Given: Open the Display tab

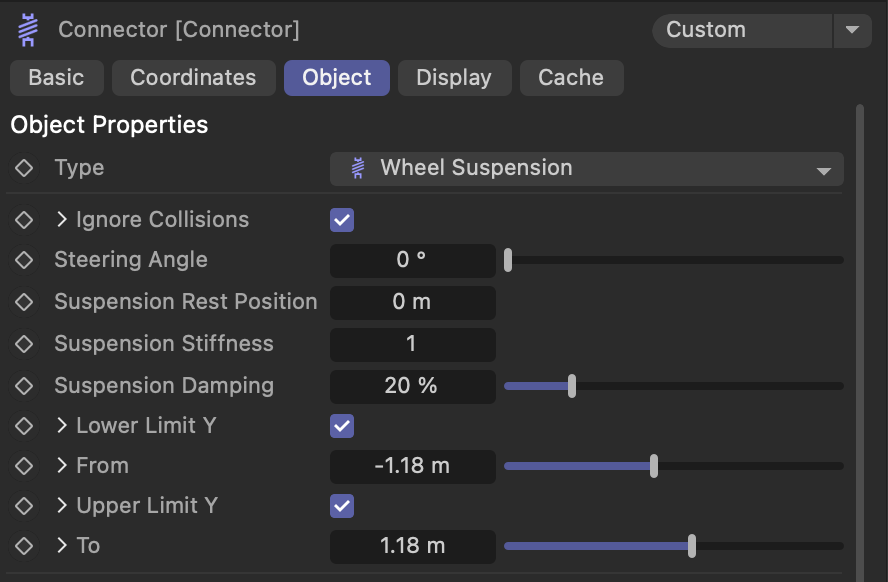Looking at the screenshot, I should [454, 78].
